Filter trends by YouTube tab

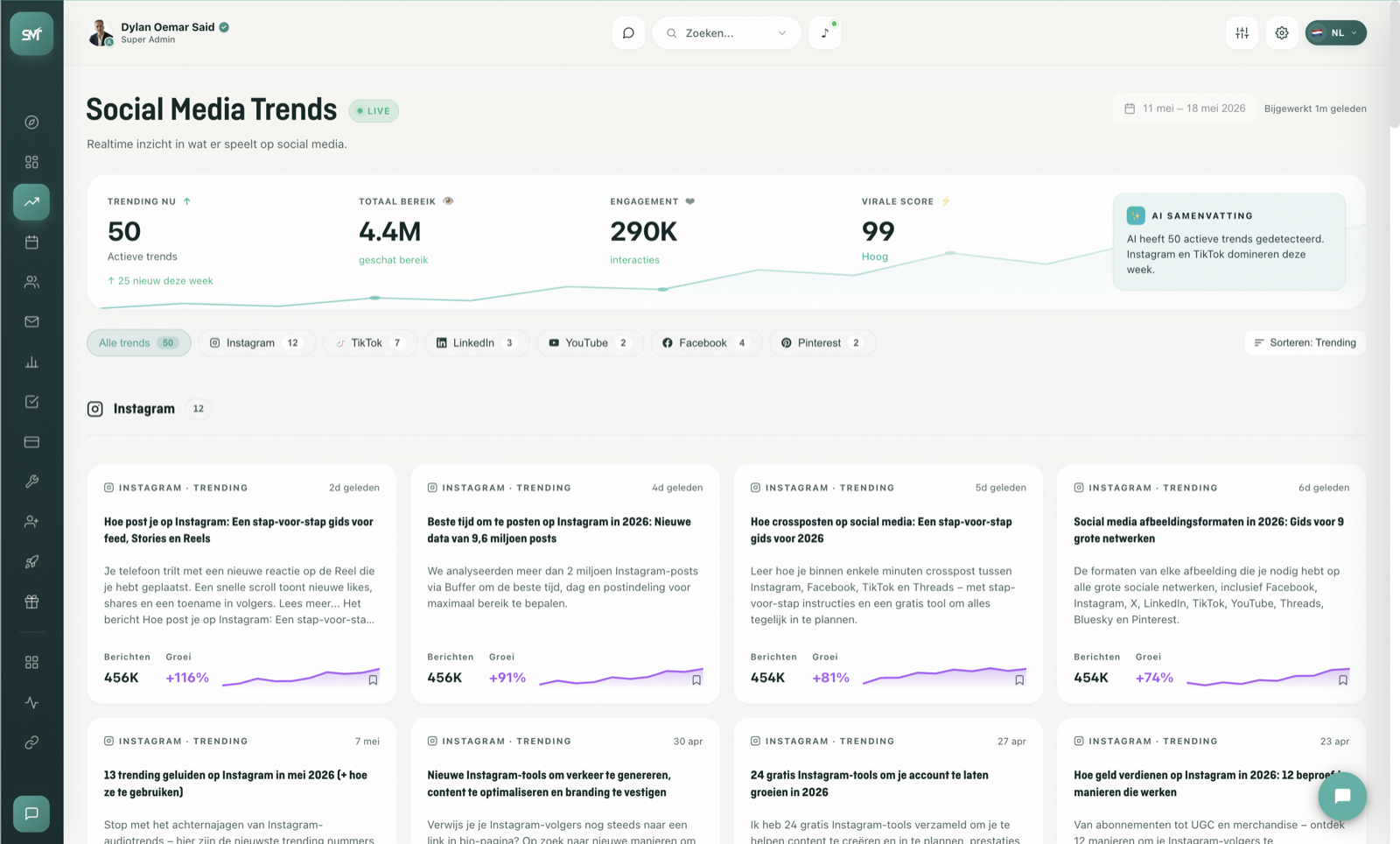[590, 342]
